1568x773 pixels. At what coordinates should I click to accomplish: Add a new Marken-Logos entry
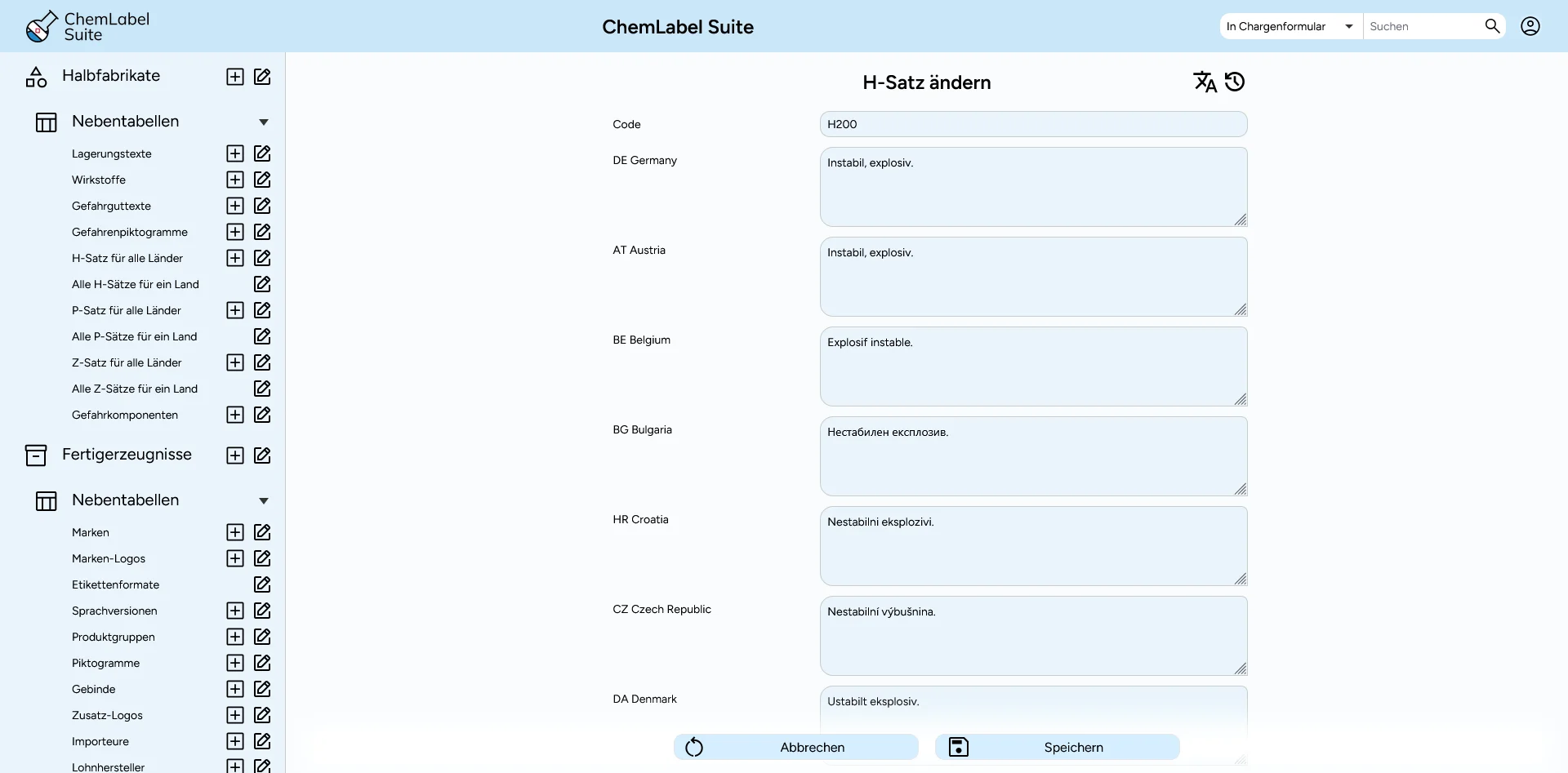point(235,558)
